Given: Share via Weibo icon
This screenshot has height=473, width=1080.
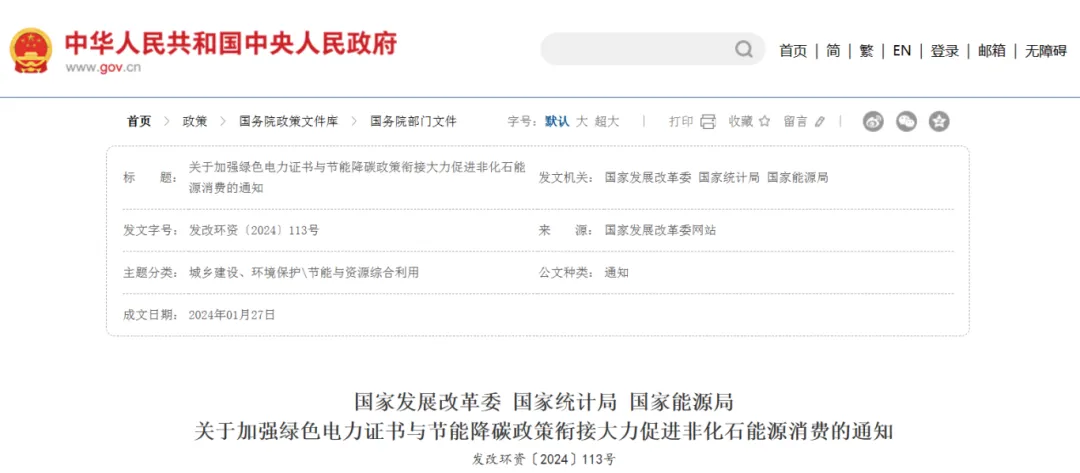Looking at the screenshot, I should (x=873, y=121).
